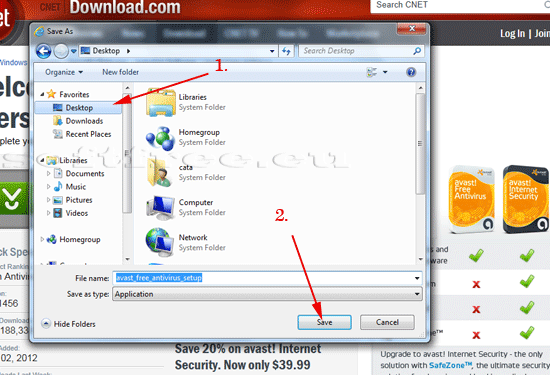Select Favorites in the navigation tree

pyautogui.click(x=74, y=94)
